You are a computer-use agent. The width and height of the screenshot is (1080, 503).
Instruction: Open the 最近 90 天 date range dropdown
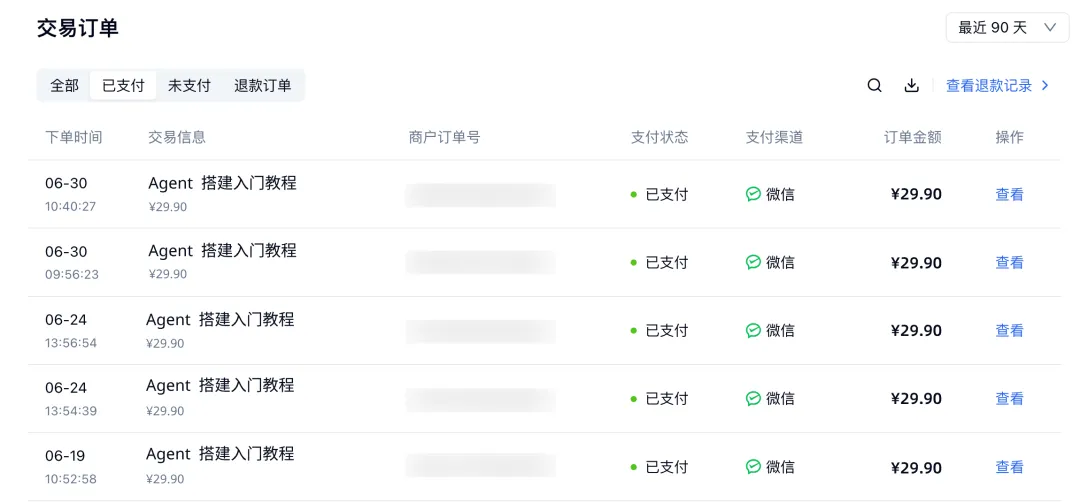pos(1007,28)
